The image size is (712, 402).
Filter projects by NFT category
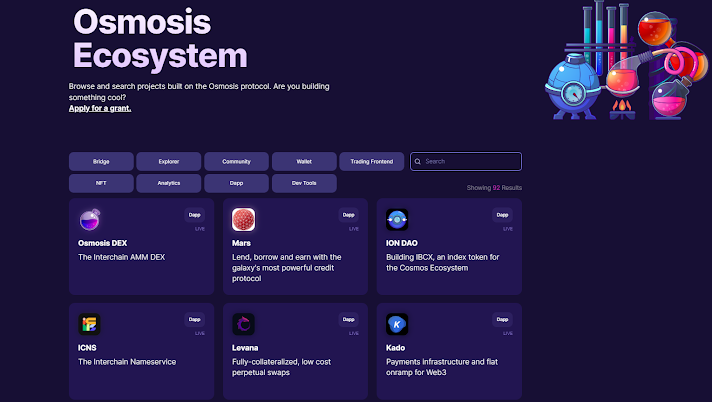[x=101, y=184]
